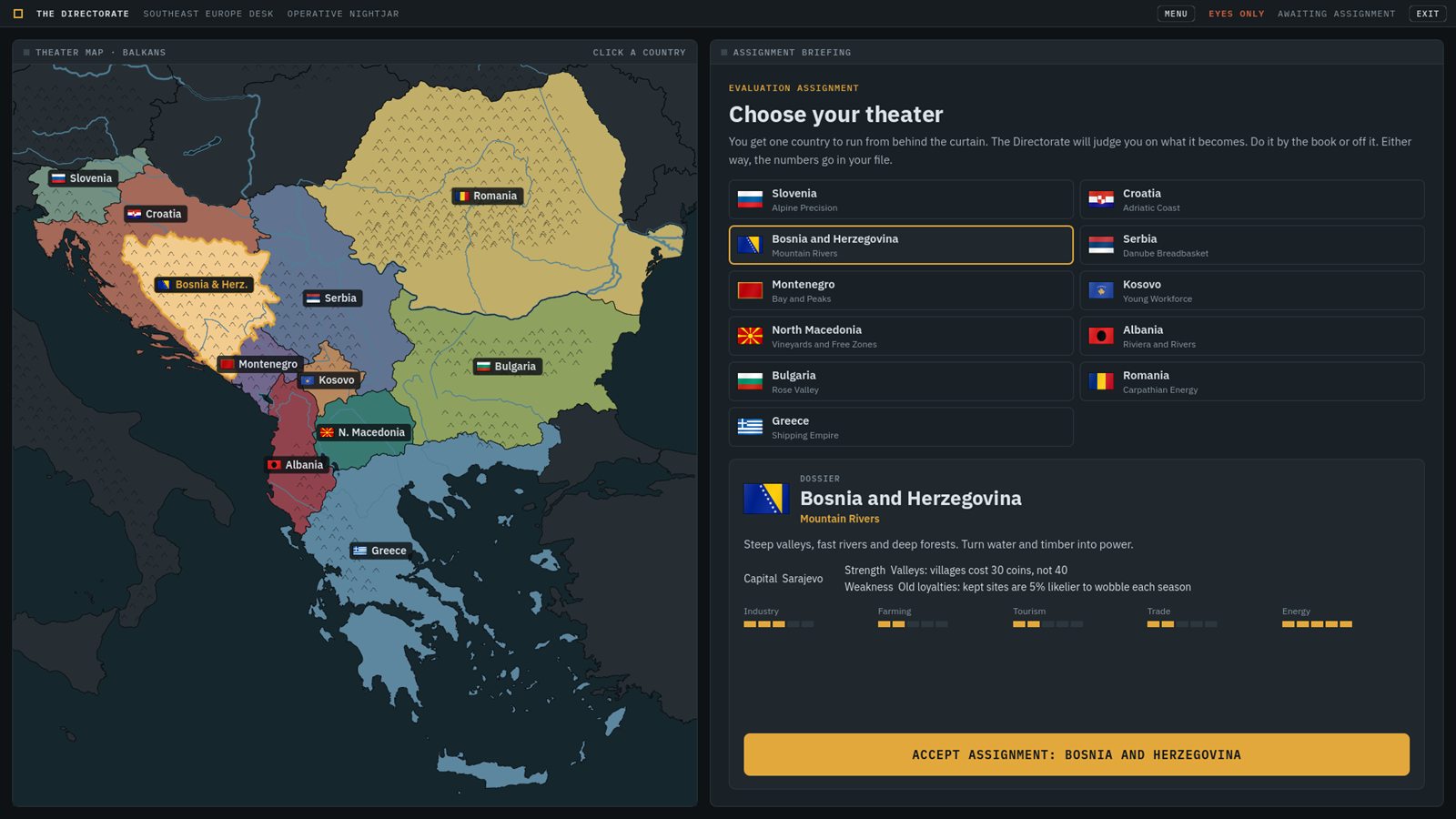Choose Slovenia Alpine Precision card
The width and height of the screenshot is (1456, 819).
901,199
